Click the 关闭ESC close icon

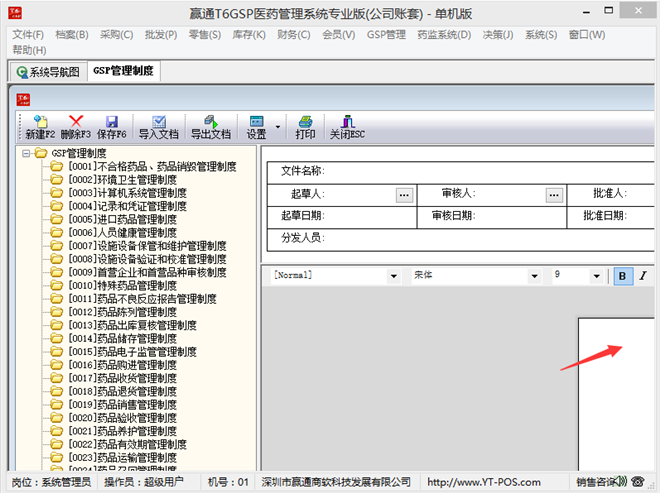[x=347, y=121]
